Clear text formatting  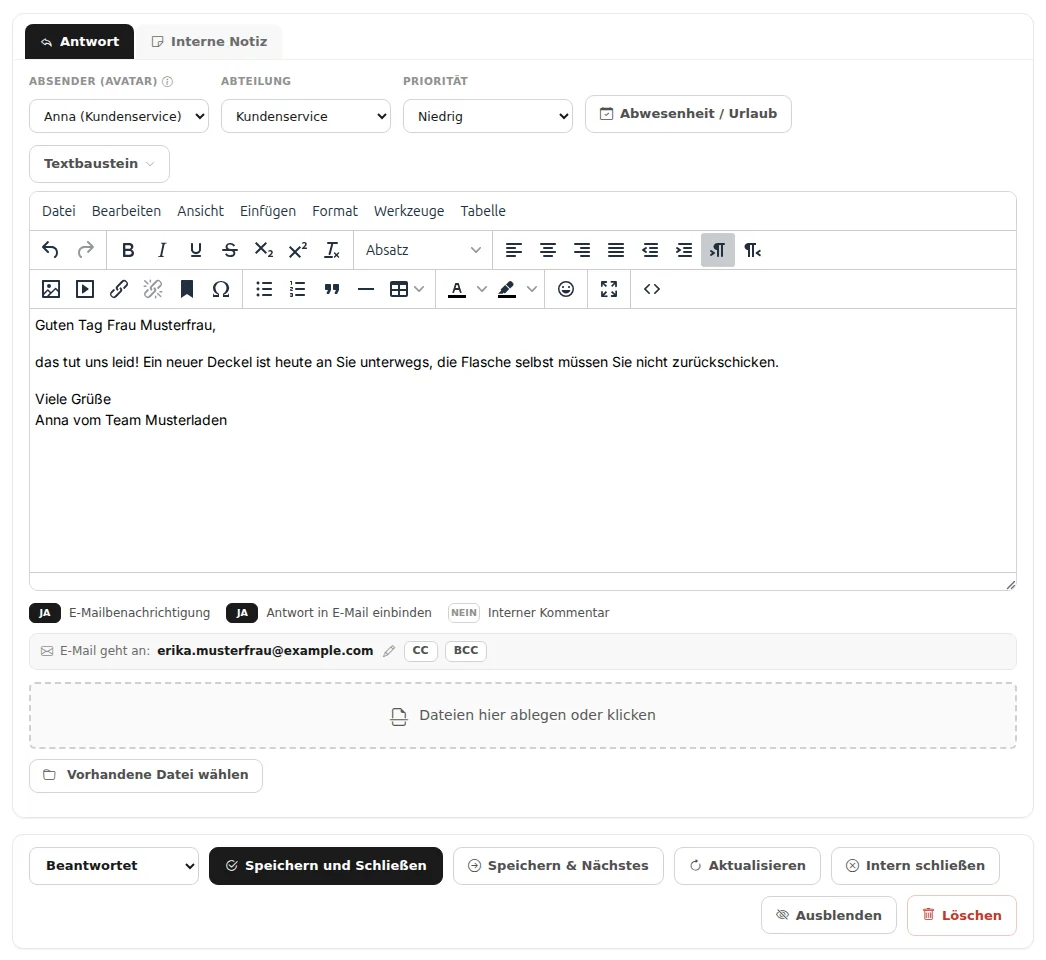tap(332, 250)
